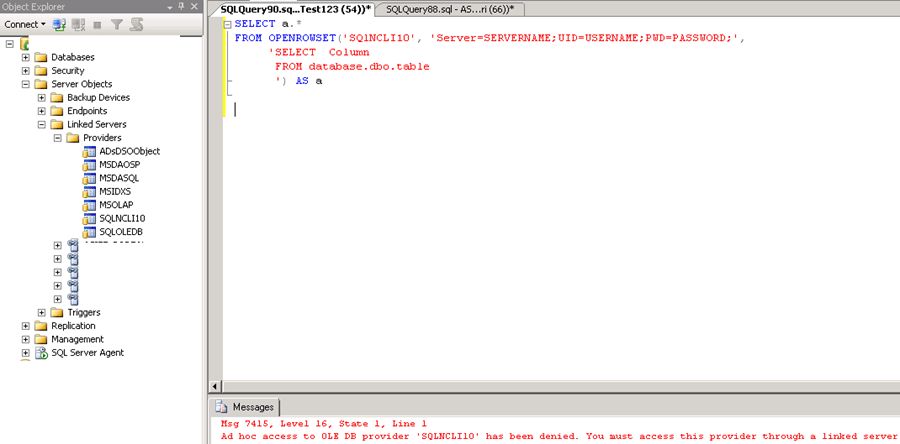Click the Replication folder icon
Viewport: 900px width, 444px height.
[x=41, y=326]
